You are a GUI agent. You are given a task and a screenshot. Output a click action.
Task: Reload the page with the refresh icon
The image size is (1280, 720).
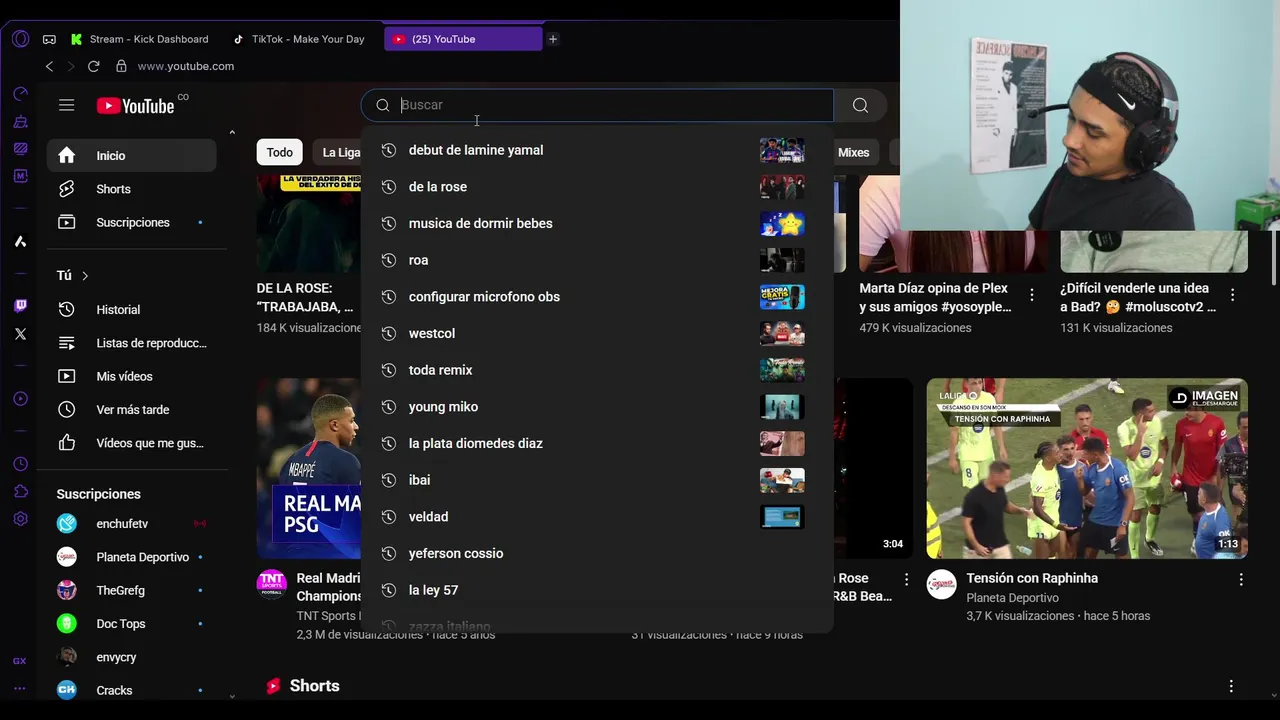(x=93, y=66)
